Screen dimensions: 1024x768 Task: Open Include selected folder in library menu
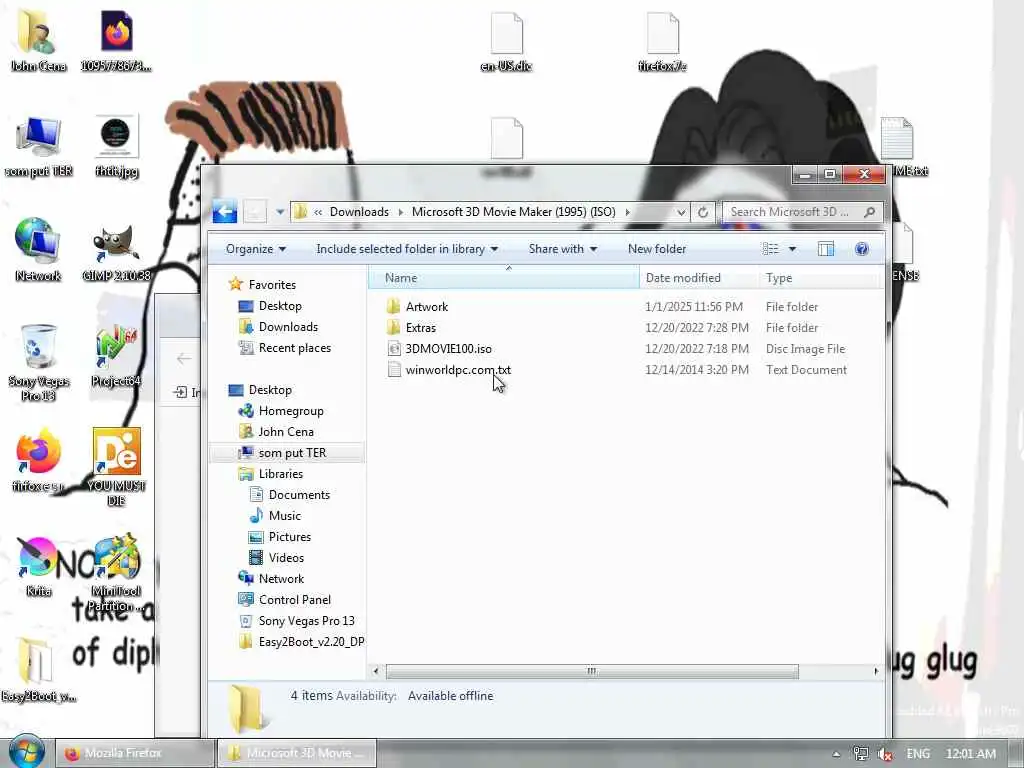[x=407, y=249]
